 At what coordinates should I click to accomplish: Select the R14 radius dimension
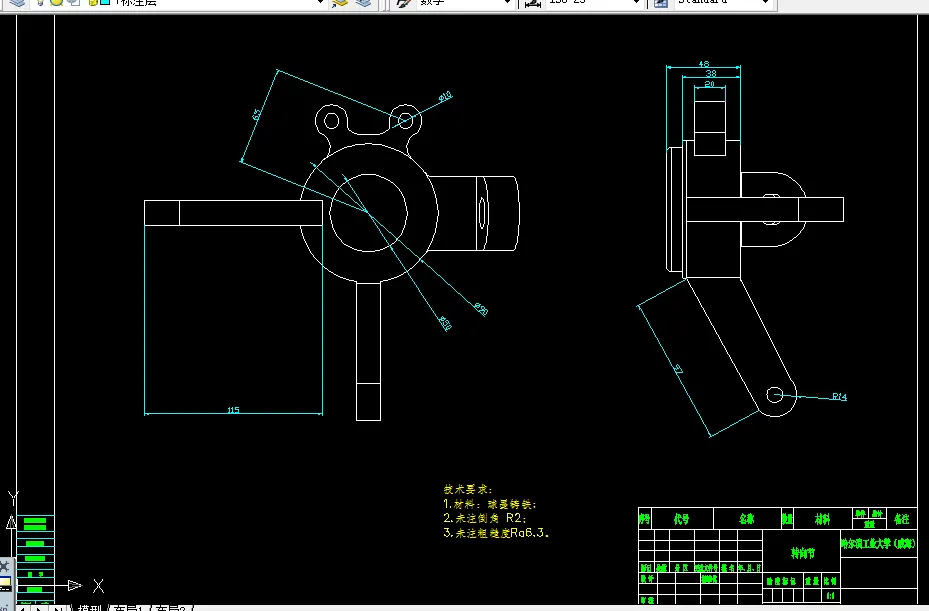(839, 397)
